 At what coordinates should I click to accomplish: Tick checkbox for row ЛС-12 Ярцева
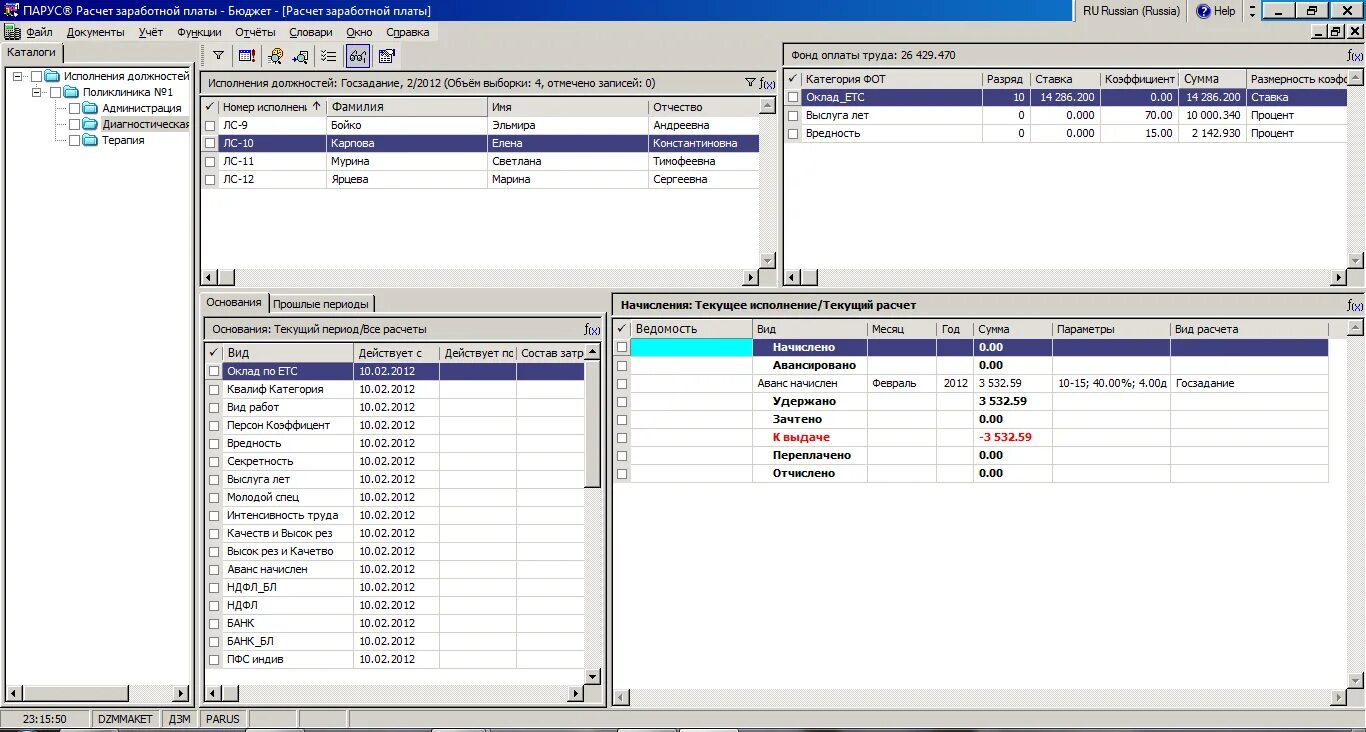[x=210, y=180]
